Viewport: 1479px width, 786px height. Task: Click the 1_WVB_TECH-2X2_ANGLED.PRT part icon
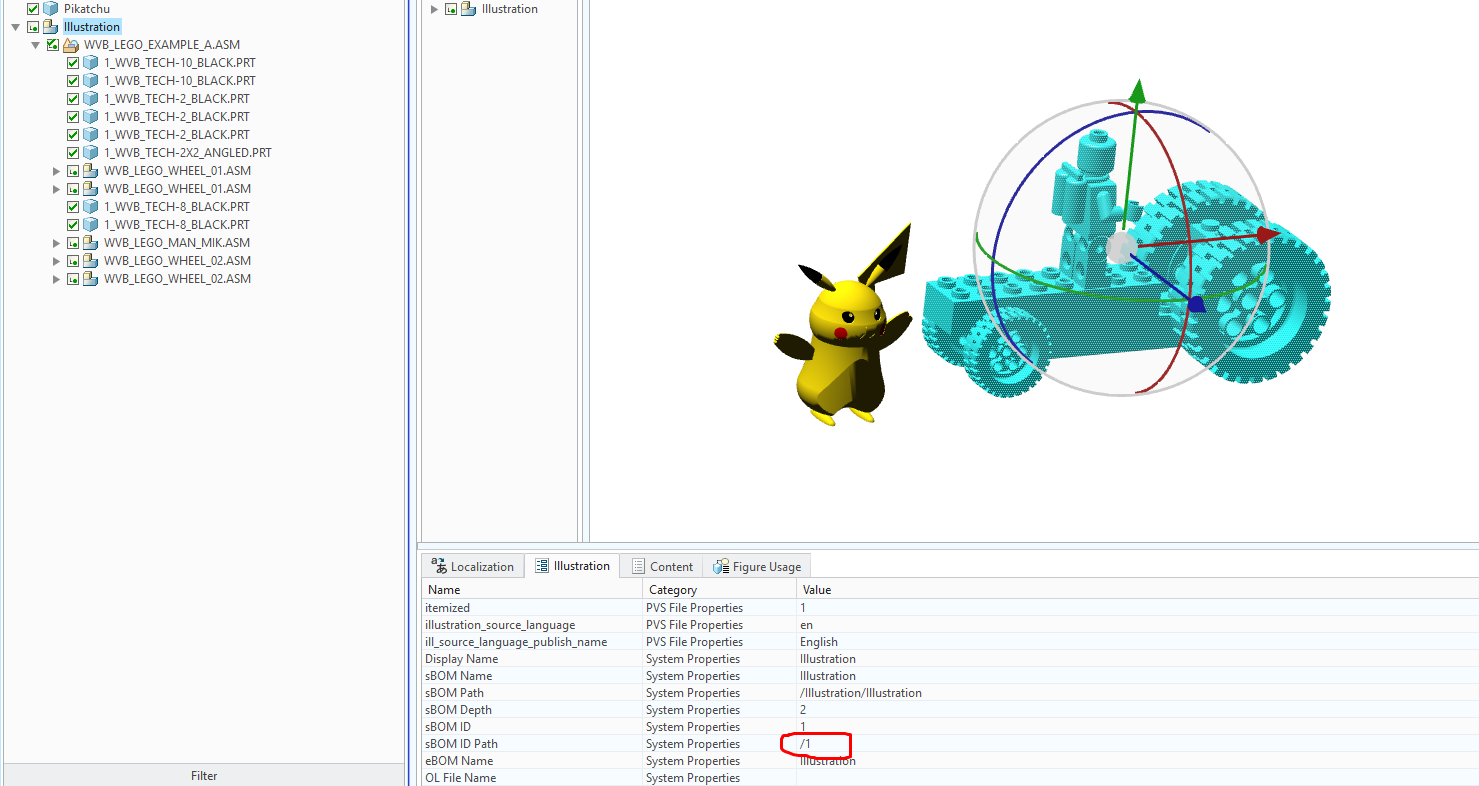pyautogui.click(x=91, y=153)
